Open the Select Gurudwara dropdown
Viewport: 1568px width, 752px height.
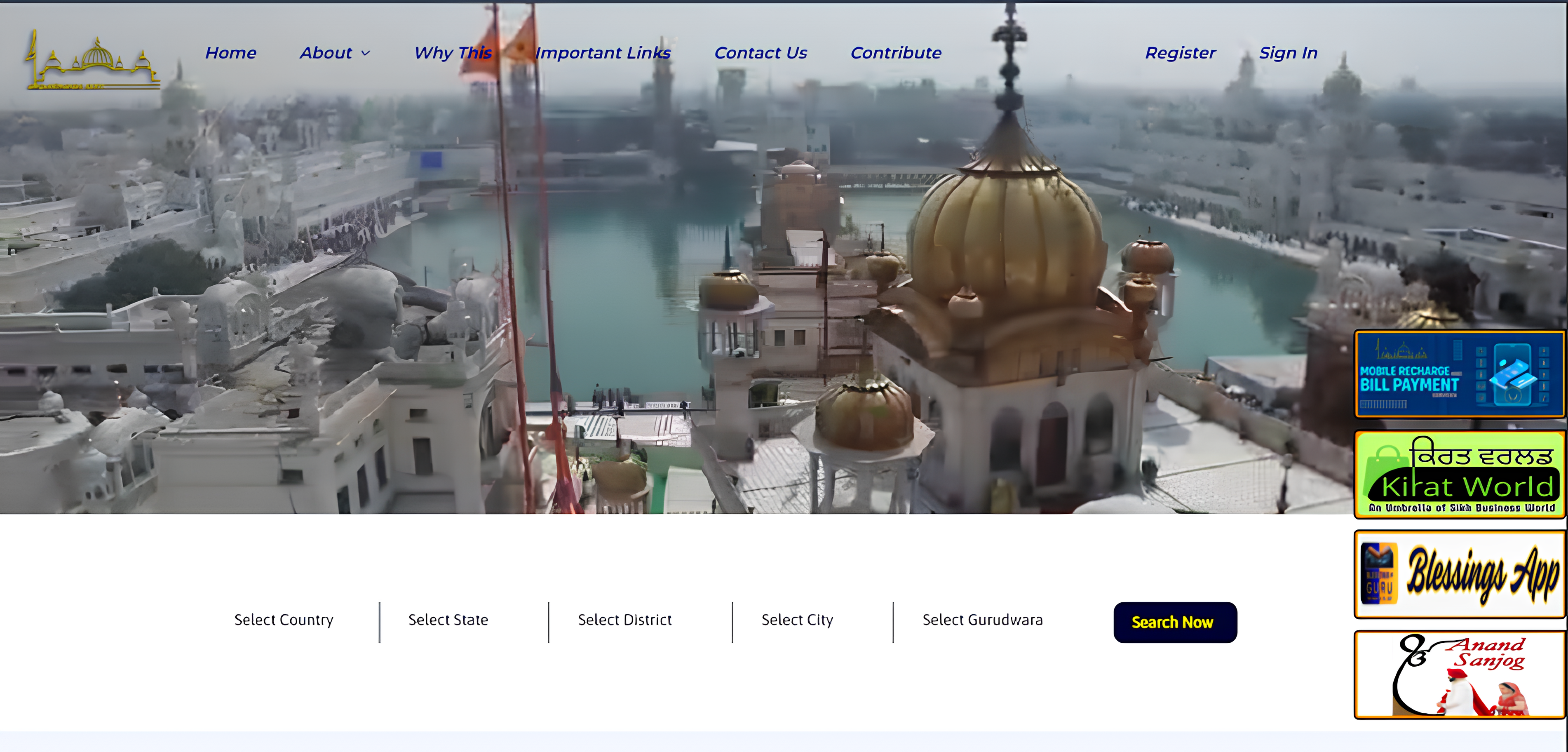982,620
